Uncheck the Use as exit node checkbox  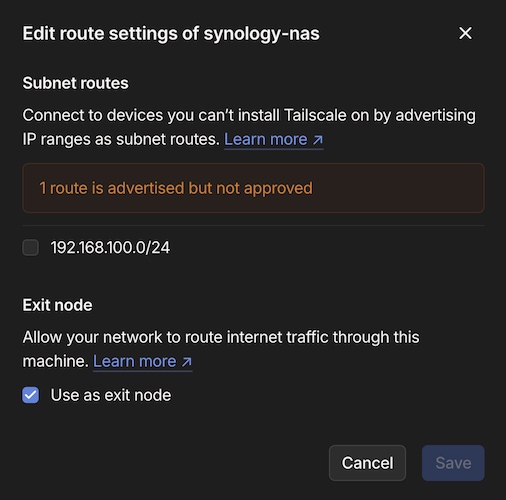pyautogui.click(x=31, y=395)
